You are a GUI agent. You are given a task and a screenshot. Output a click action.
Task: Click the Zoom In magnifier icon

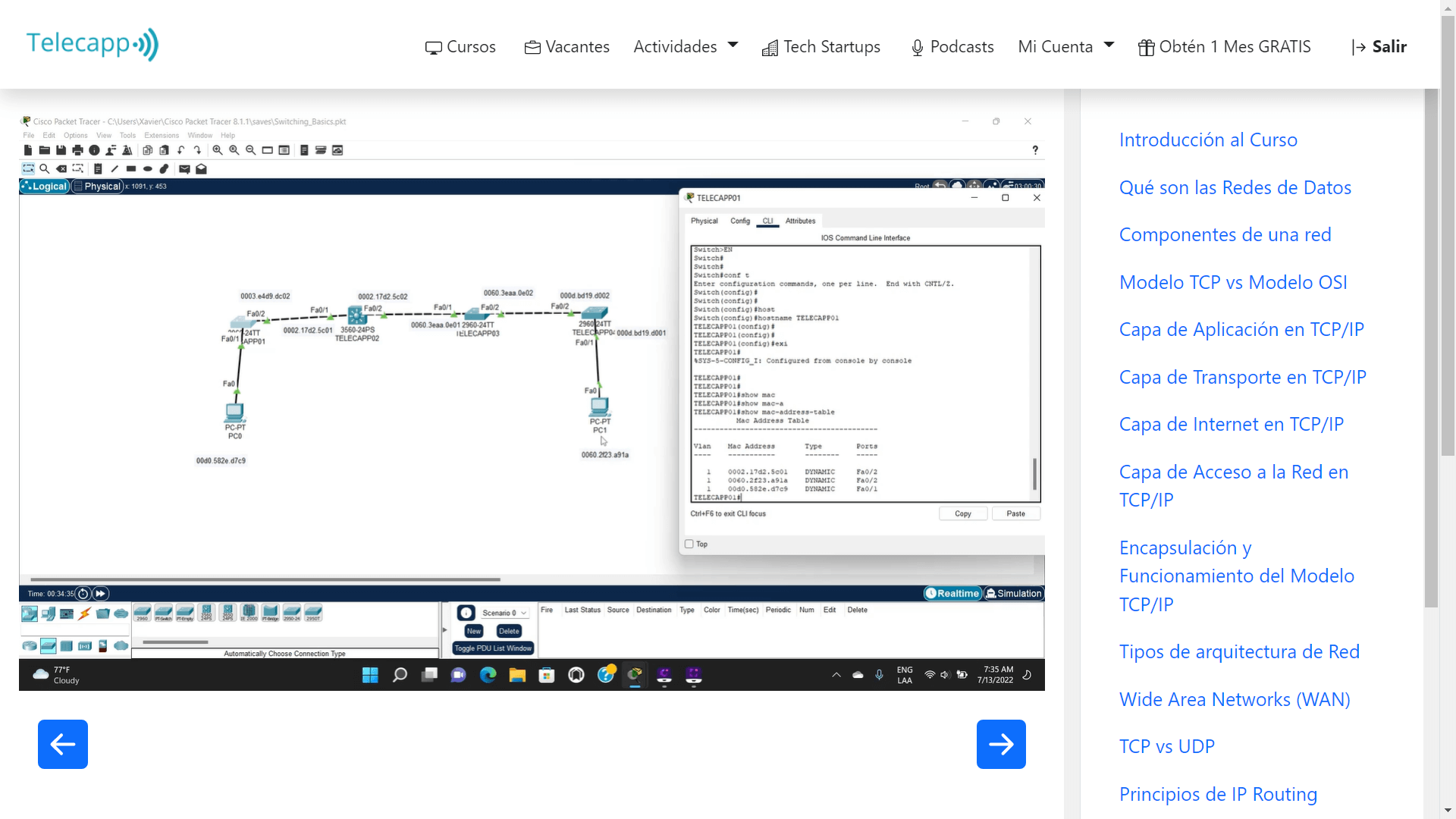pos(218,150)
